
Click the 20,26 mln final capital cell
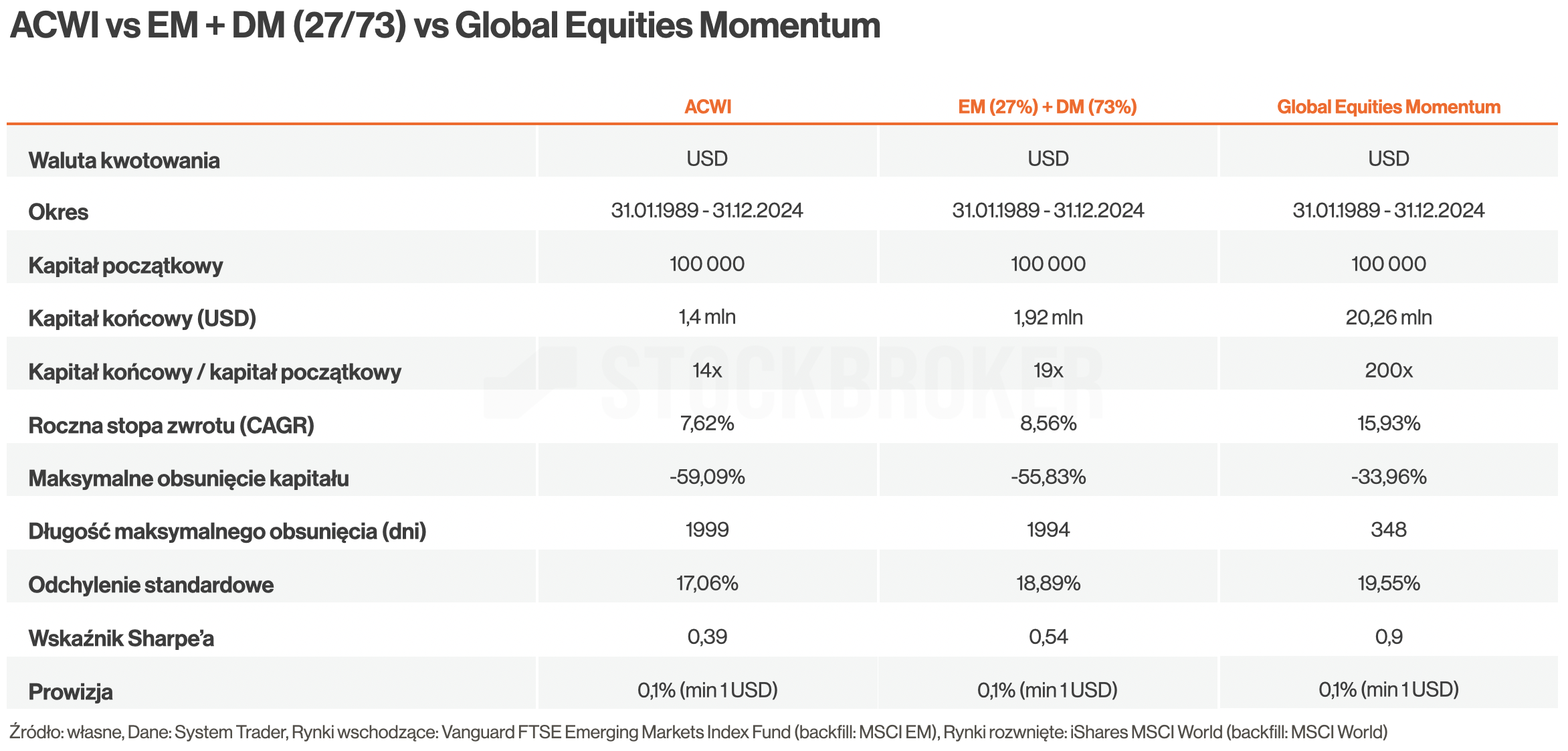click(x=1388, y=317)
